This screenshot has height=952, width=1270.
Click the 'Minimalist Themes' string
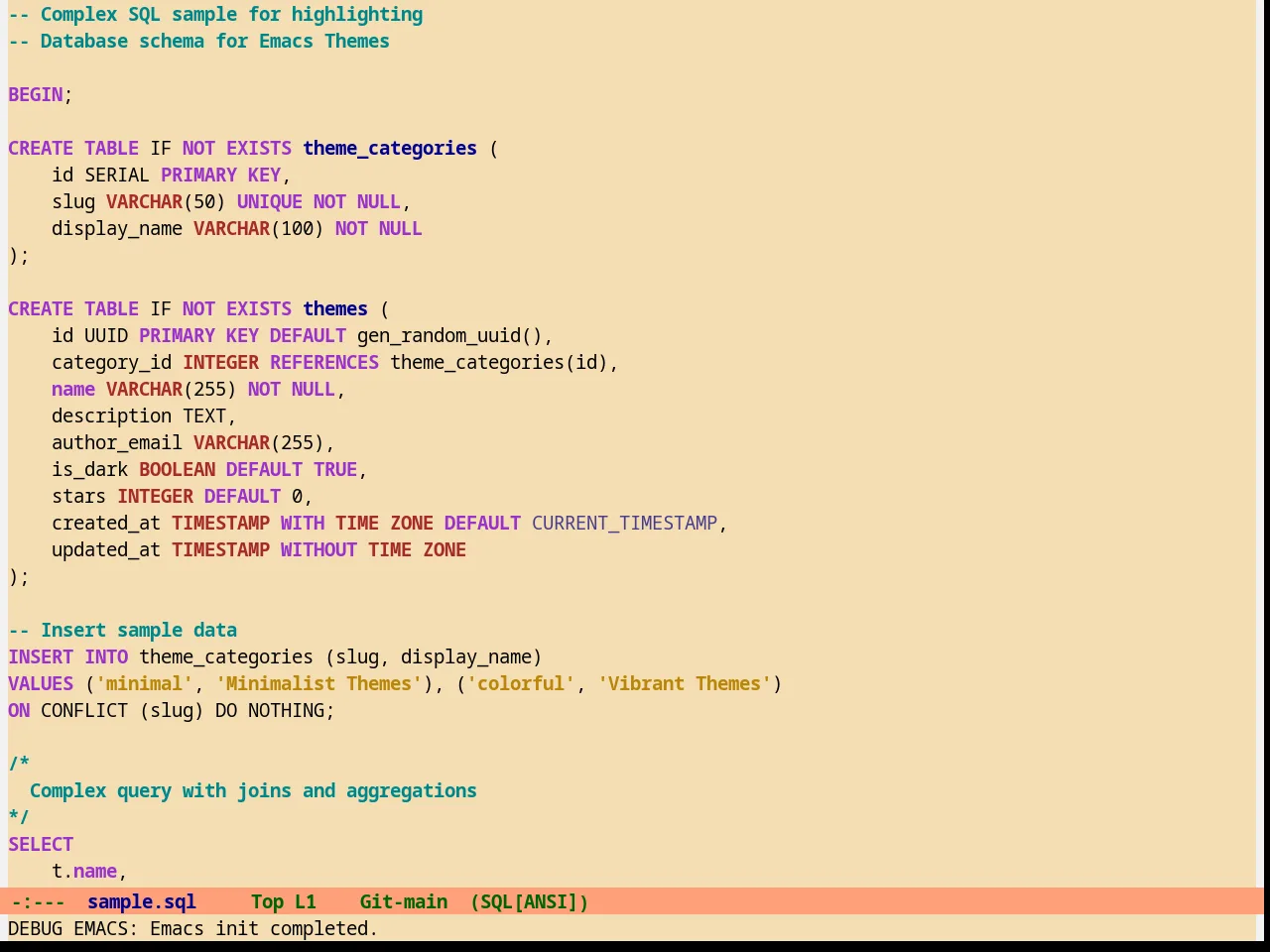coord(318,683)
